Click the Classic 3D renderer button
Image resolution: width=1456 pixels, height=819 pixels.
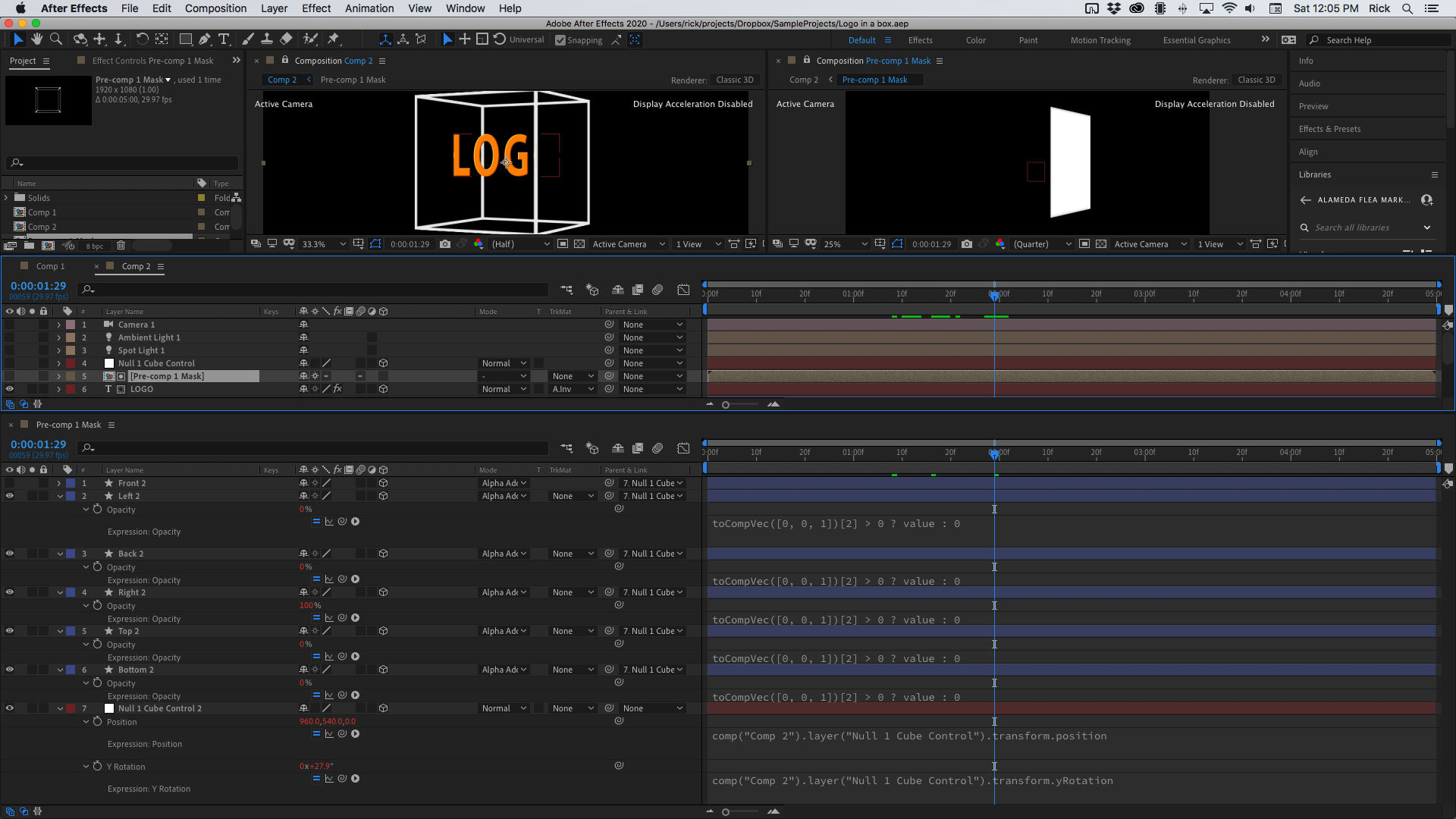tap(734, 80)
